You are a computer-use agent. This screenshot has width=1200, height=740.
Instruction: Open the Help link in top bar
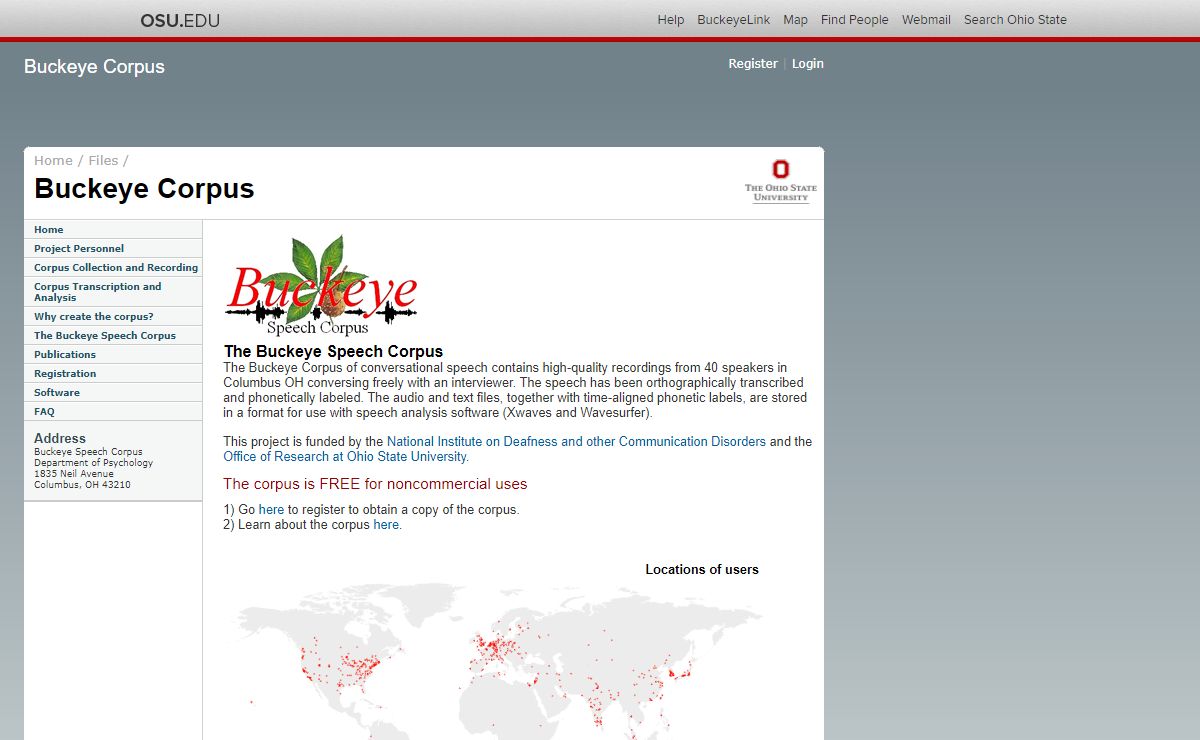coord(671,20)
